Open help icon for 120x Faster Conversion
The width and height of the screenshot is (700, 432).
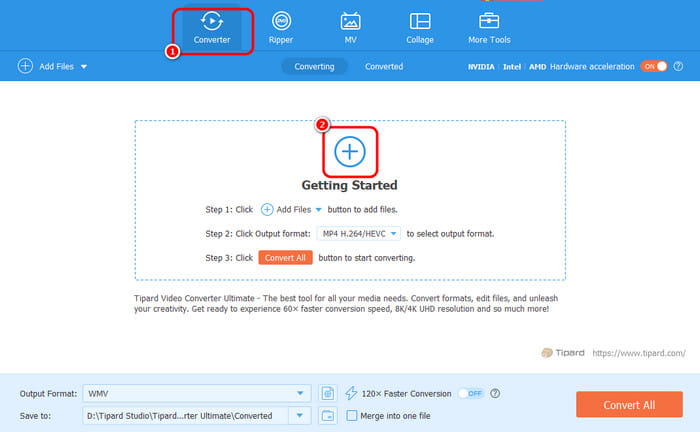point(495,393)
